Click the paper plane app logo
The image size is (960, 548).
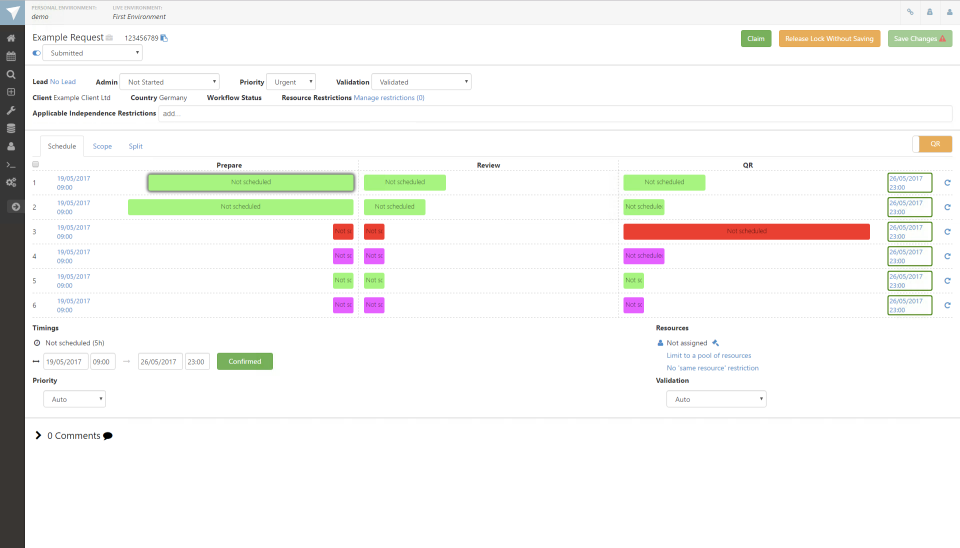12,12
